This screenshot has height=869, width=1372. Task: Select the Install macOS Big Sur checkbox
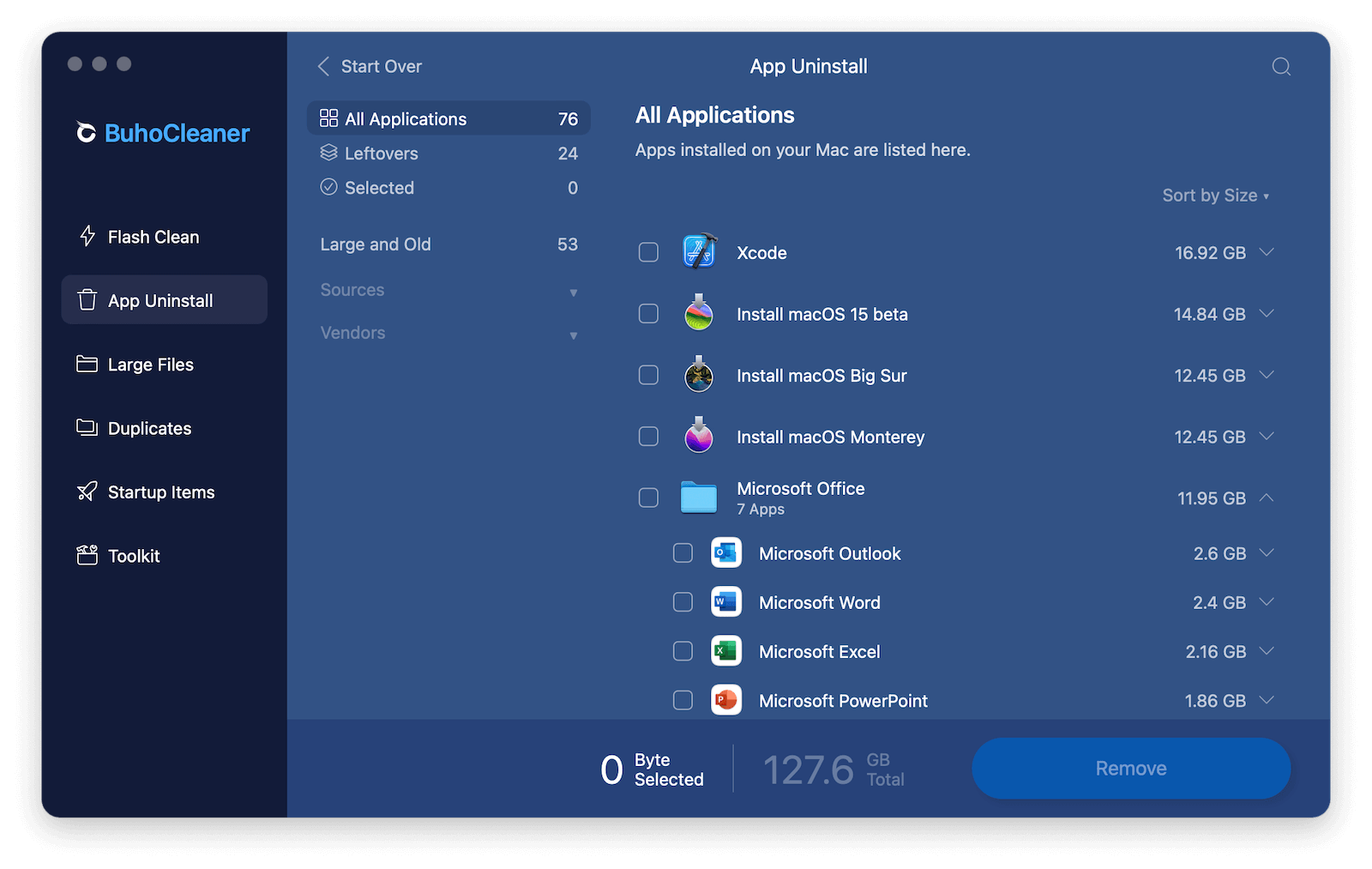click(x=648, y=375)
